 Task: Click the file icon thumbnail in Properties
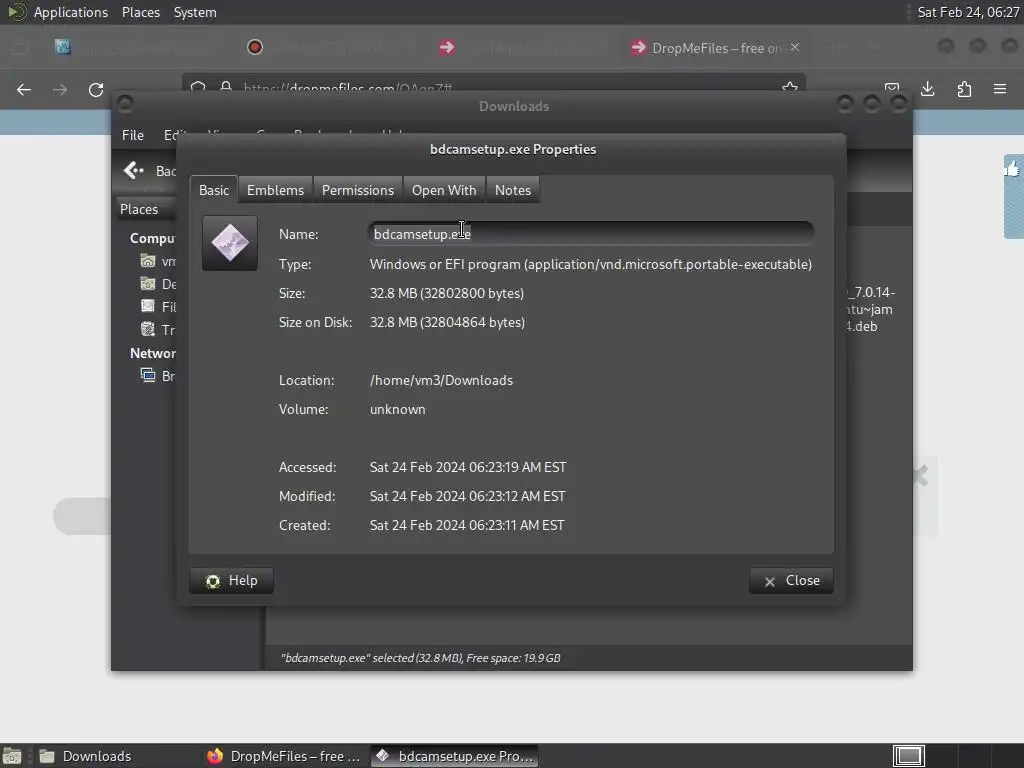[230, 243]
